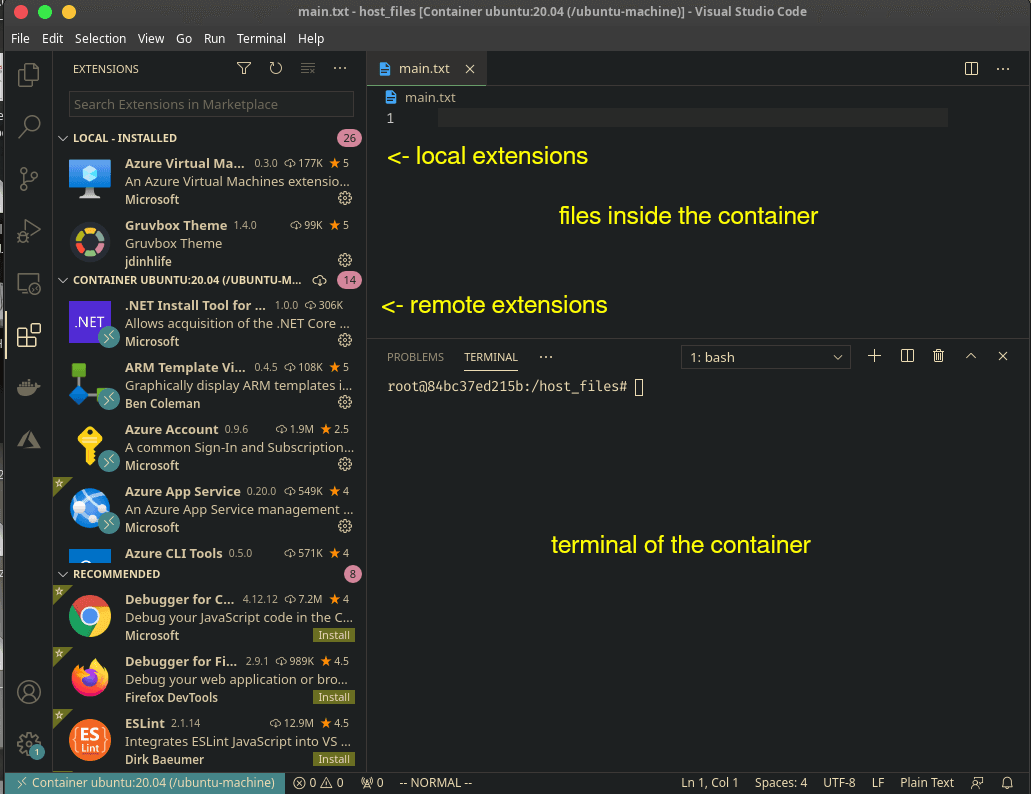The width and height of the screenshot is (1031, 794).
Task: Open the Explorer view in activity bar
Action: 28,74
